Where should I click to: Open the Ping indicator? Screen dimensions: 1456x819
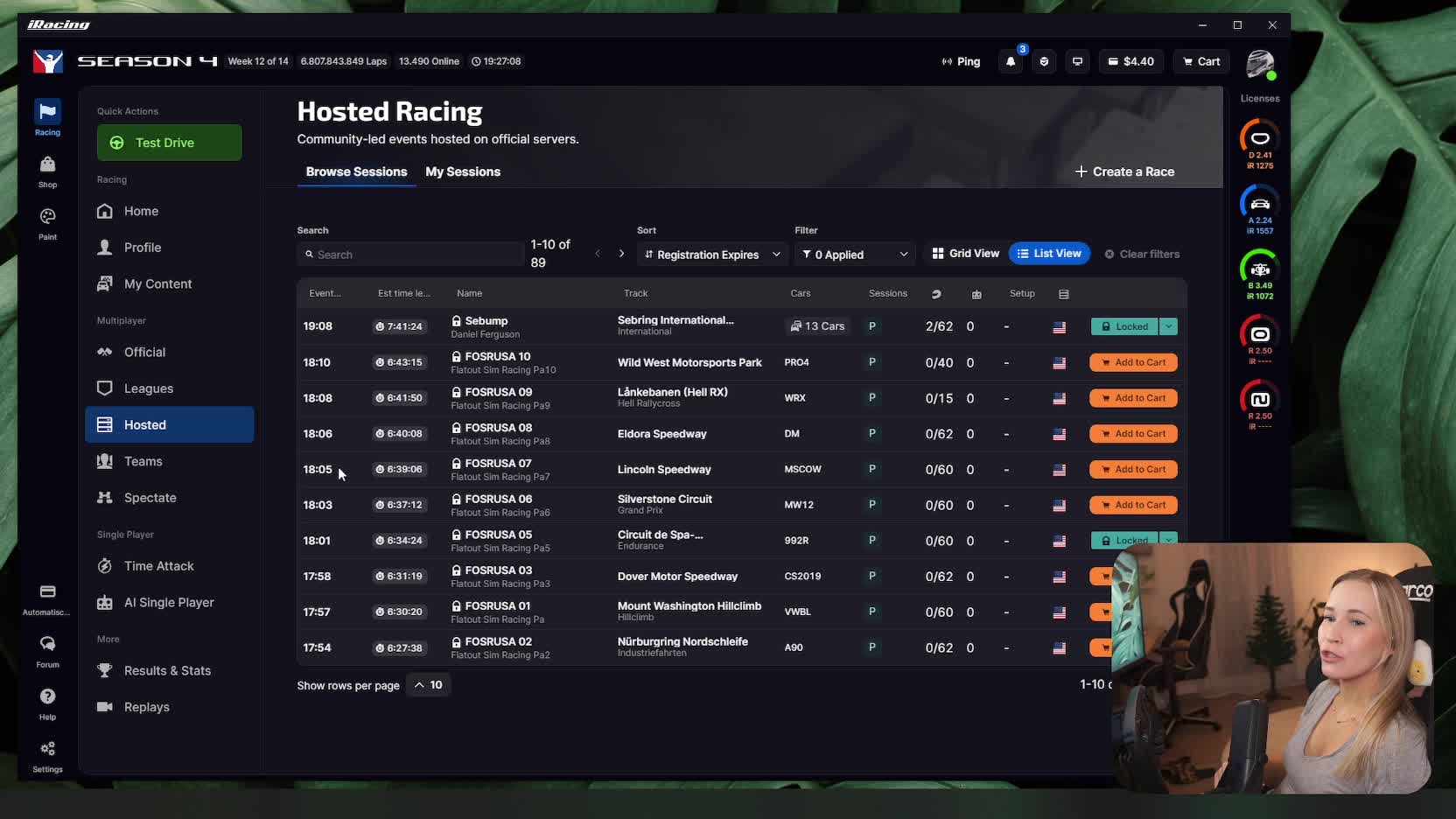961,61
